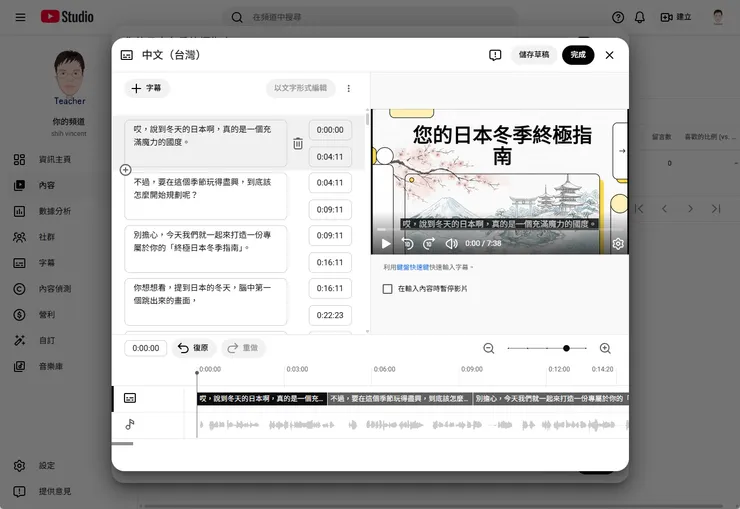Adjust the timeline zoom slider handle
This screenshot has width=740, height=509.
pyautogui.click(x=566, y=349)
